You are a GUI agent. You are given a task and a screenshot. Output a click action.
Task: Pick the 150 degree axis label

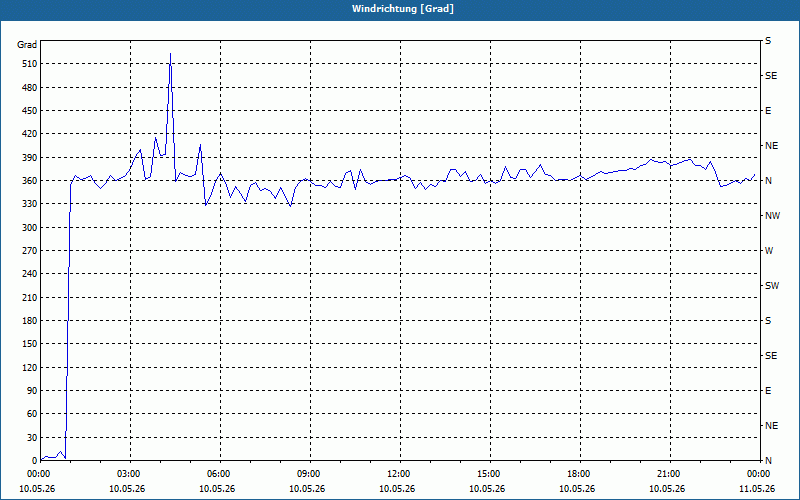30,344
